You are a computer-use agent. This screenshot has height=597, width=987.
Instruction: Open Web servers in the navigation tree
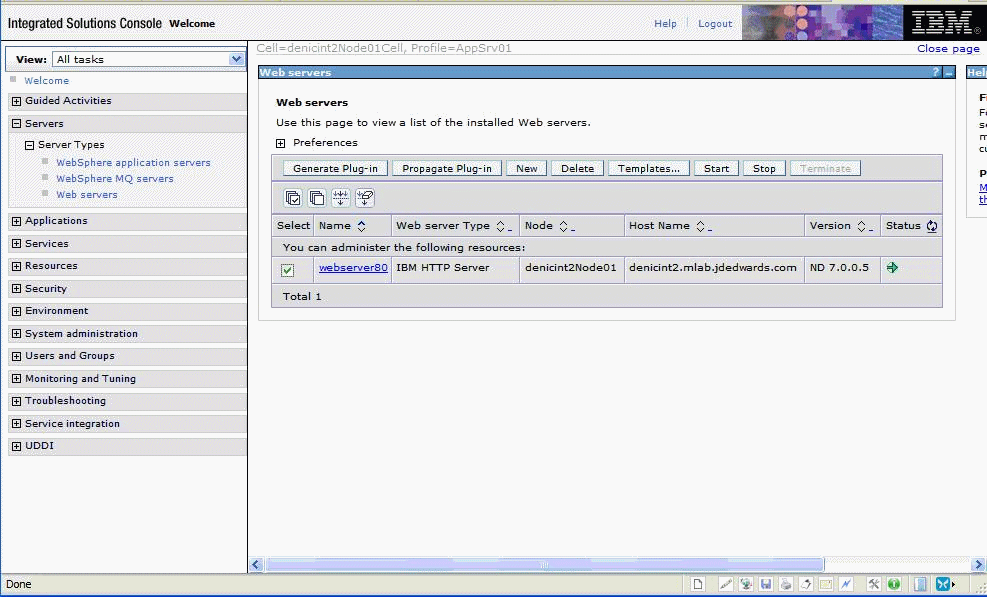(x=87, y=195)
